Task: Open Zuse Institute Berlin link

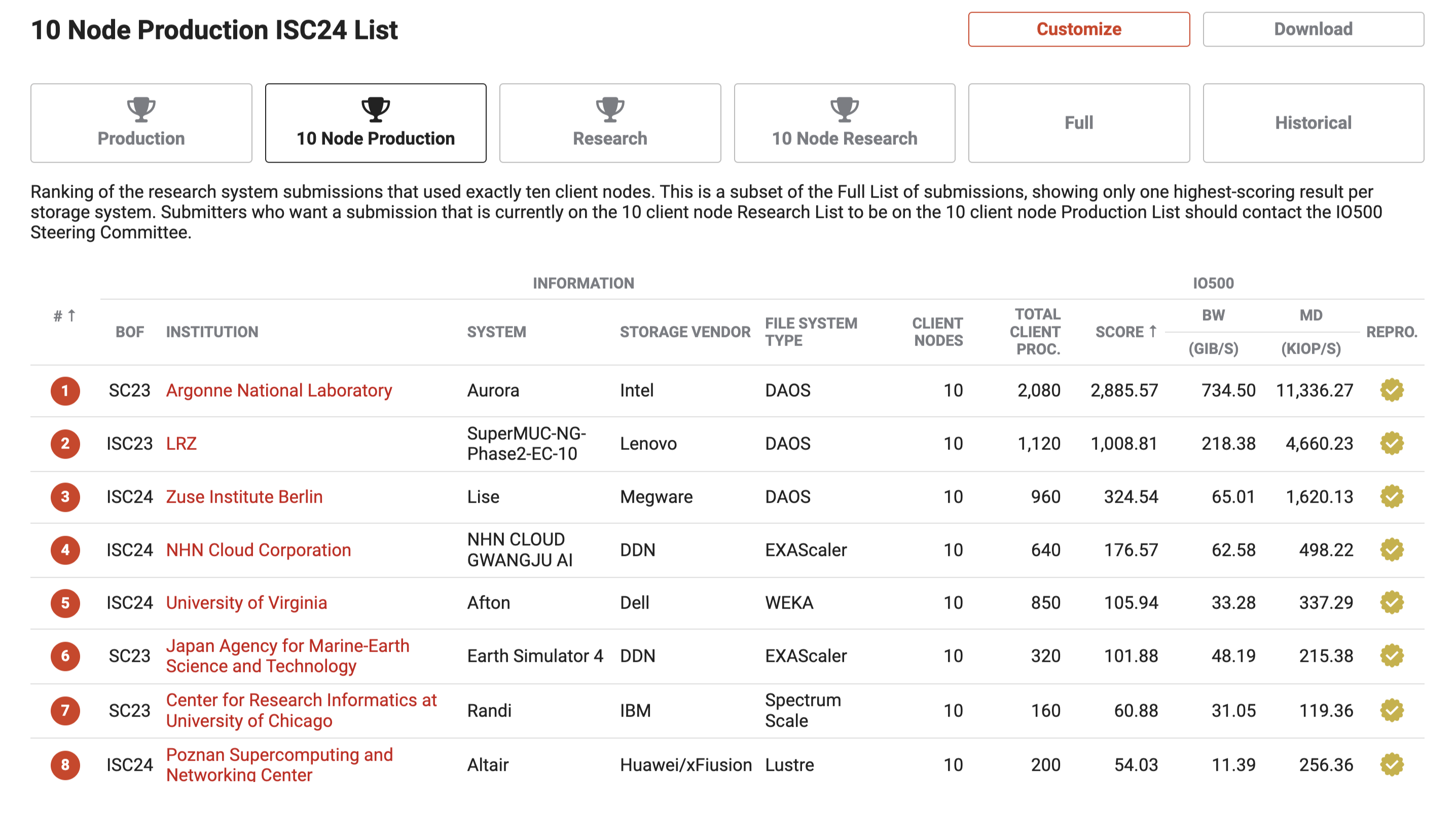Action: click(244, 496)
